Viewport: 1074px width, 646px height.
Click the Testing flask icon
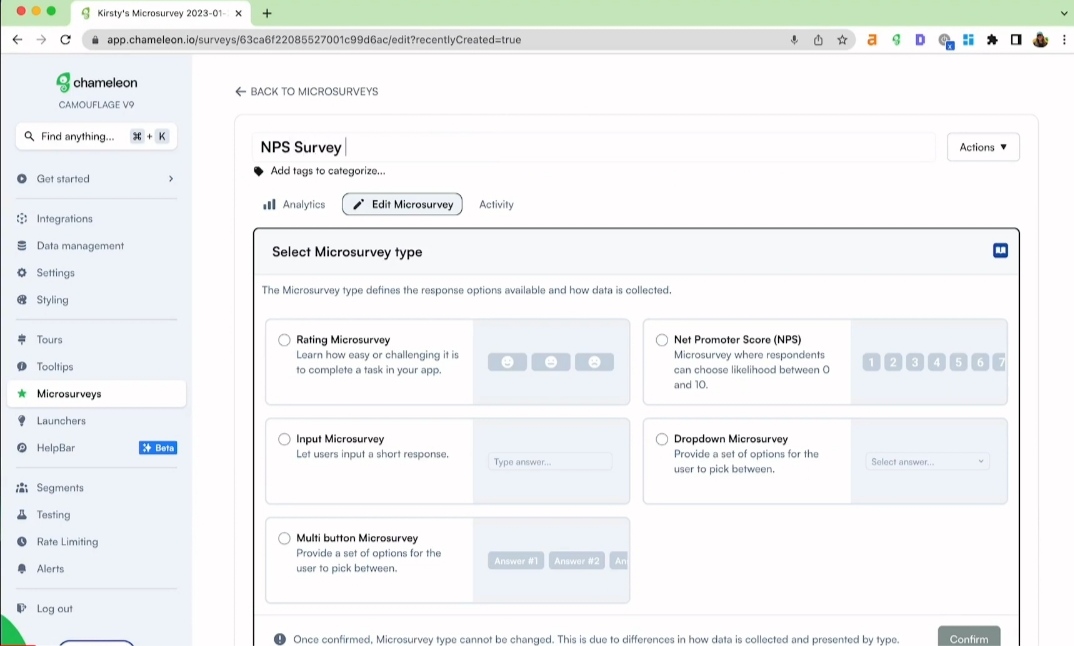pos(22,514)
